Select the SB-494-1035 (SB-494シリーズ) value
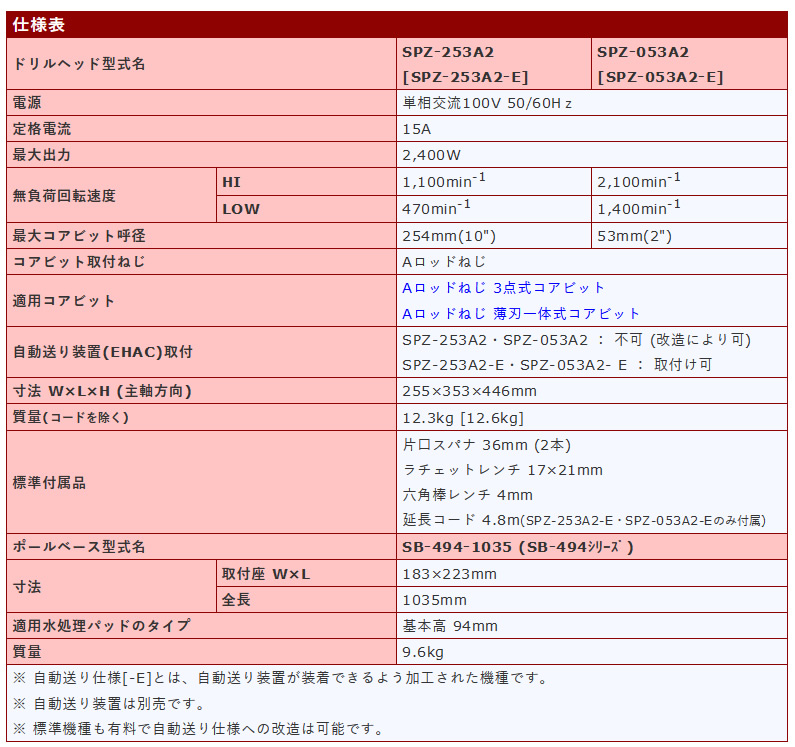795x747 pixels. pos(518,547)
